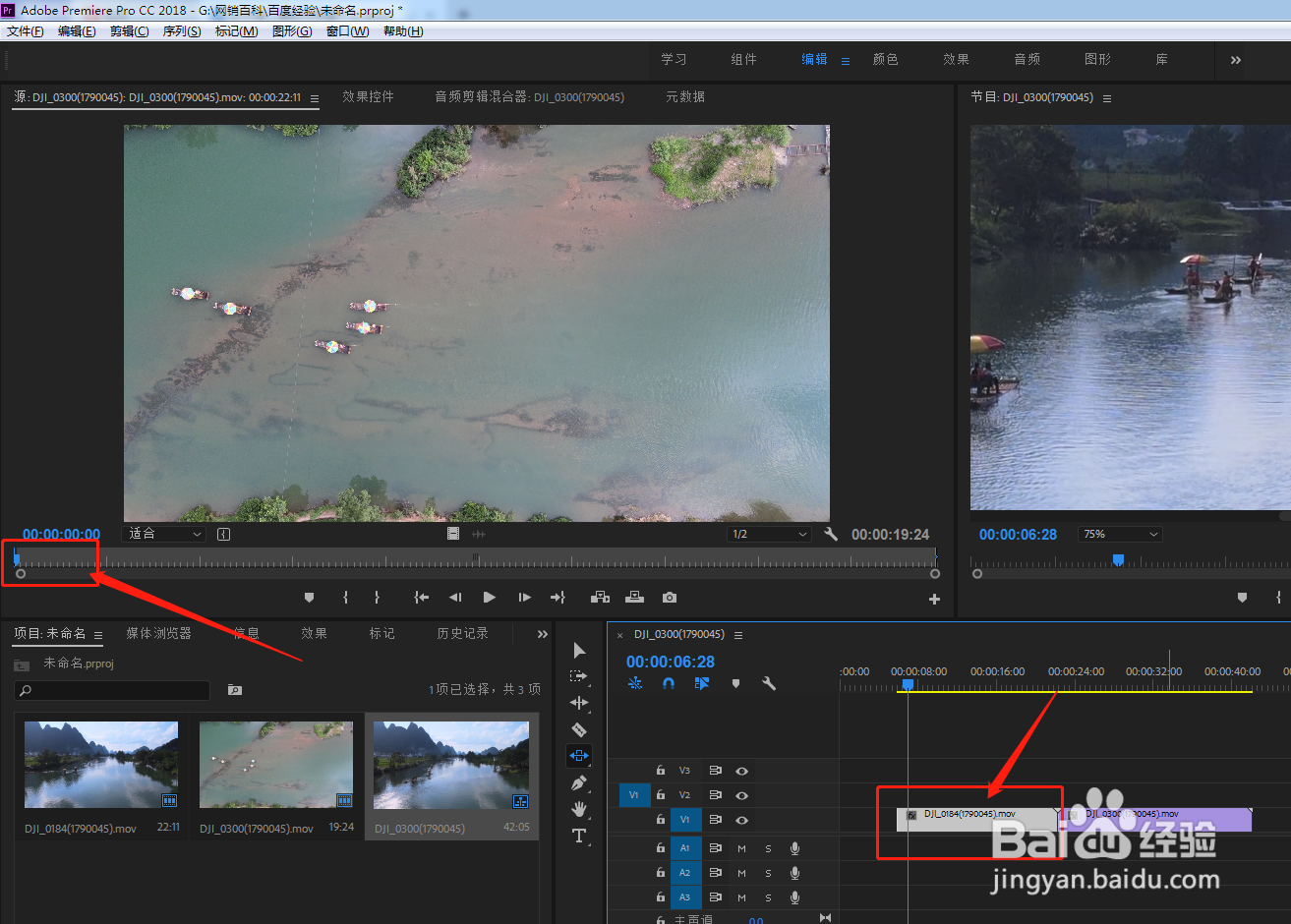Toggle V2 track output eye
The image size is (1291, 924).
pos(741,795)
